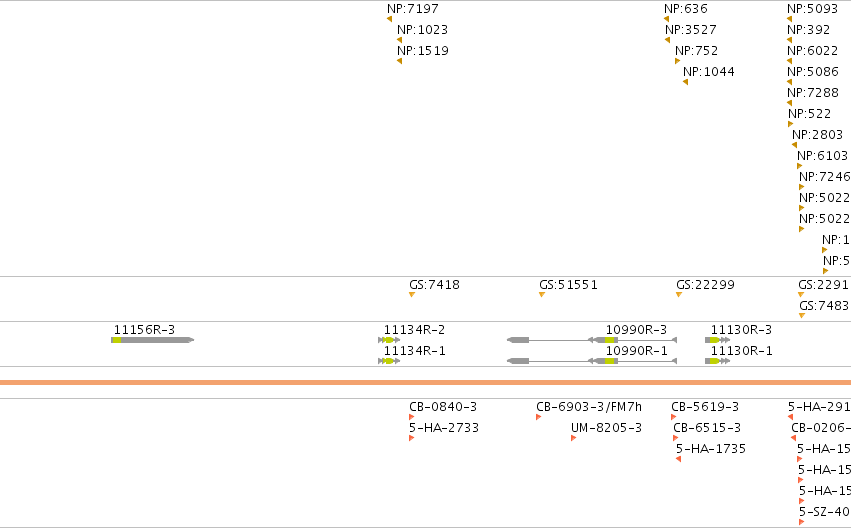Select the triangle marker under NP:392
The width and height of the screenshot is (851, 528).
pyautogui.click(x=790, y=40)
